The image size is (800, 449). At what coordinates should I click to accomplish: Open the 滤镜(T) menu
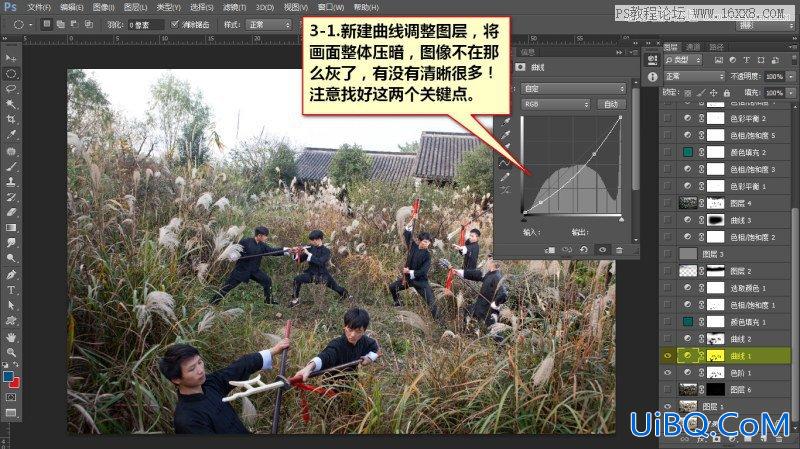click(234, 8)
